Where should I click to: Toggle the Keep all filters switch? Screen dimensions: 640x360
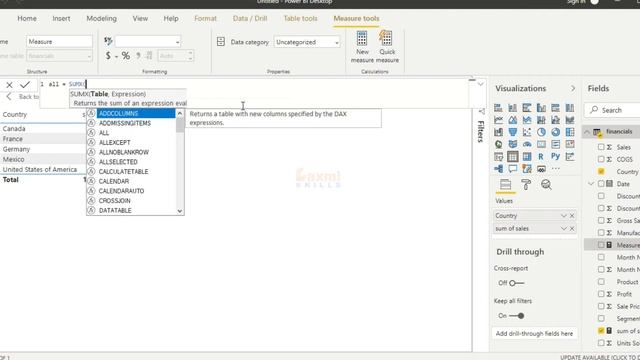click(x=516, y=316)
